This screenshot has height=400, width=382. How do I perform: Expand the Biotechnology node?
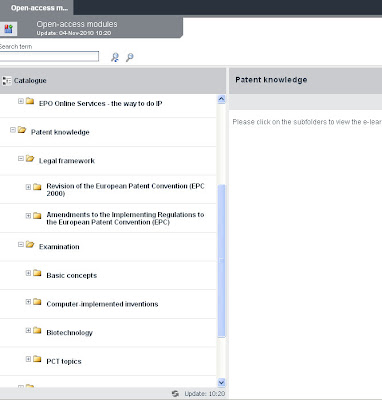click(28, 330)
